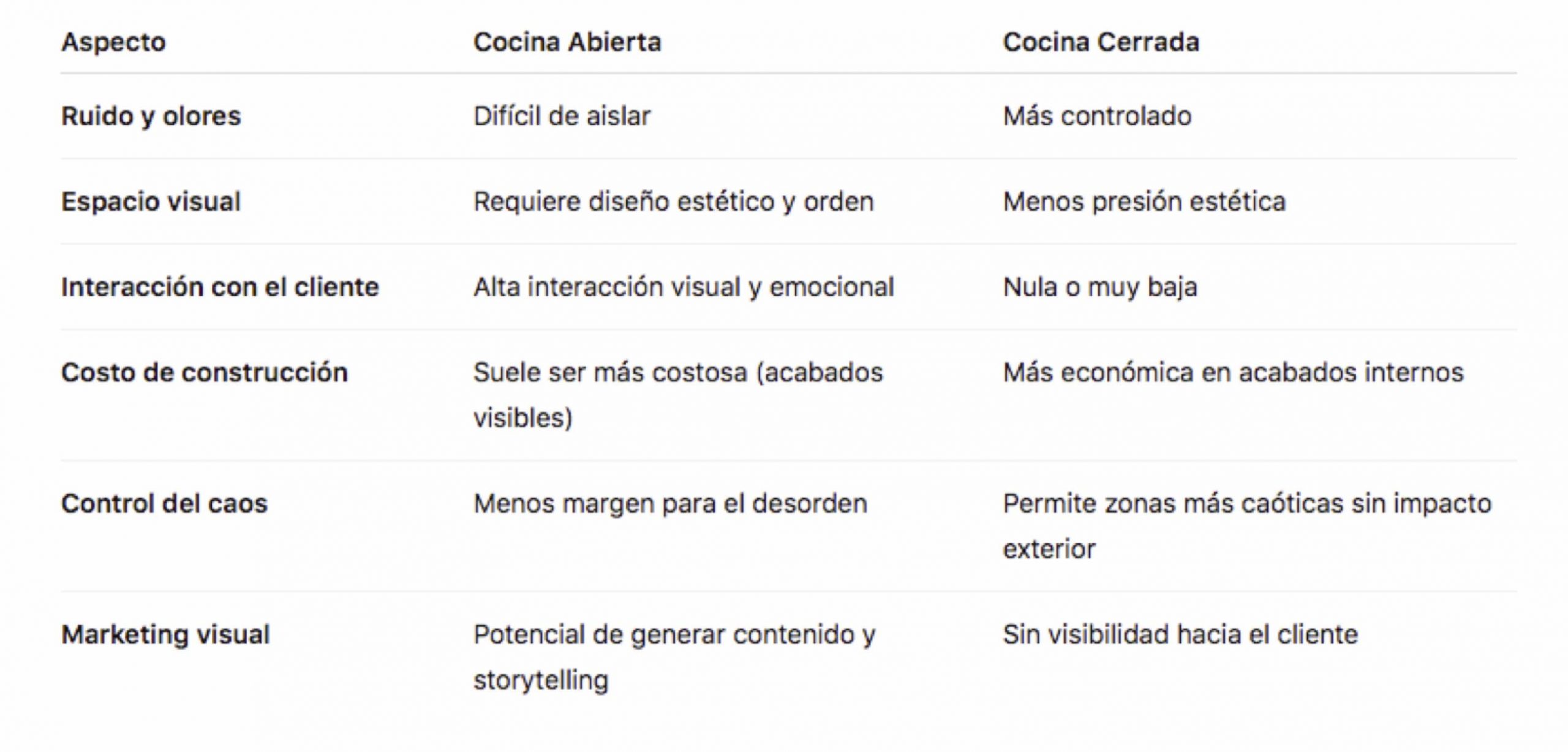Click the Menos margen para el desorden cell

[670, 504]
